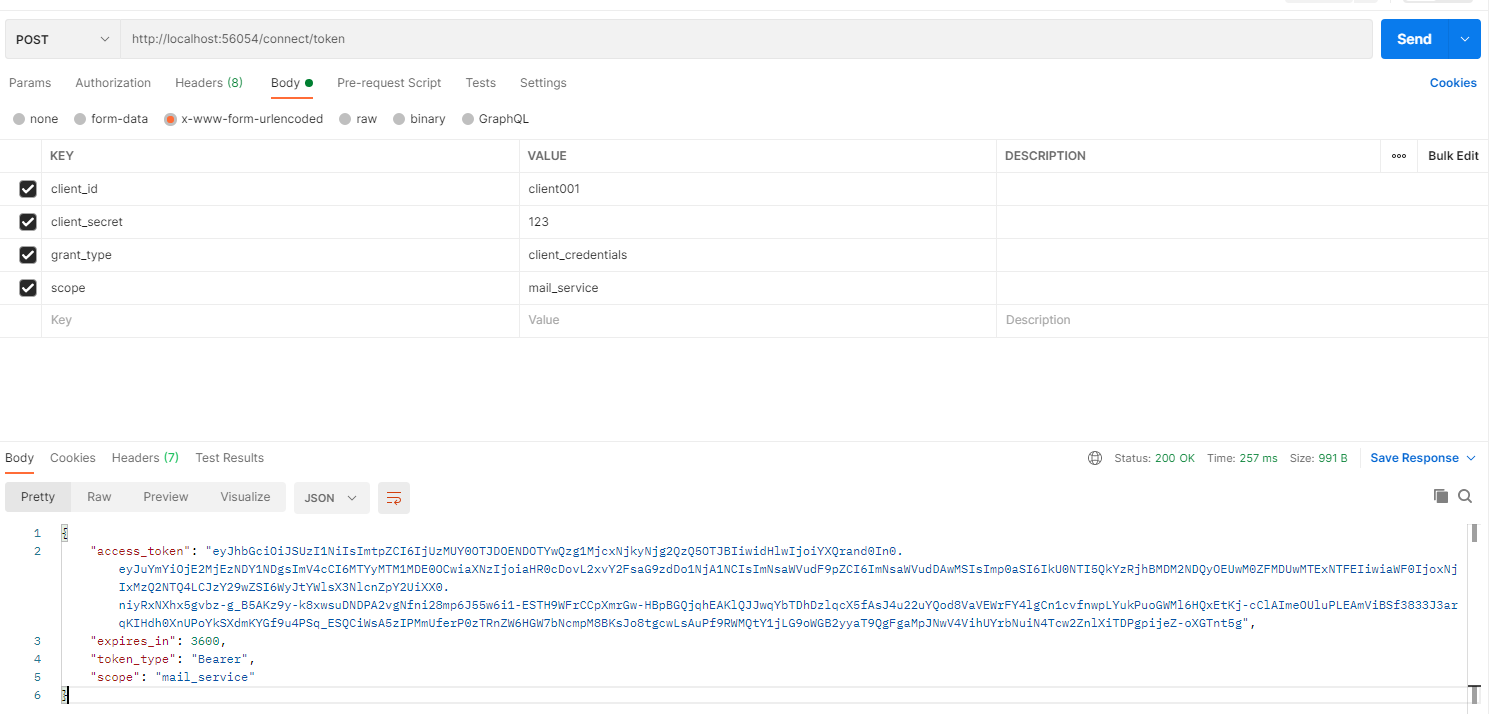
Task: Open the request Headers (8) tab
Action: (209, 83)
